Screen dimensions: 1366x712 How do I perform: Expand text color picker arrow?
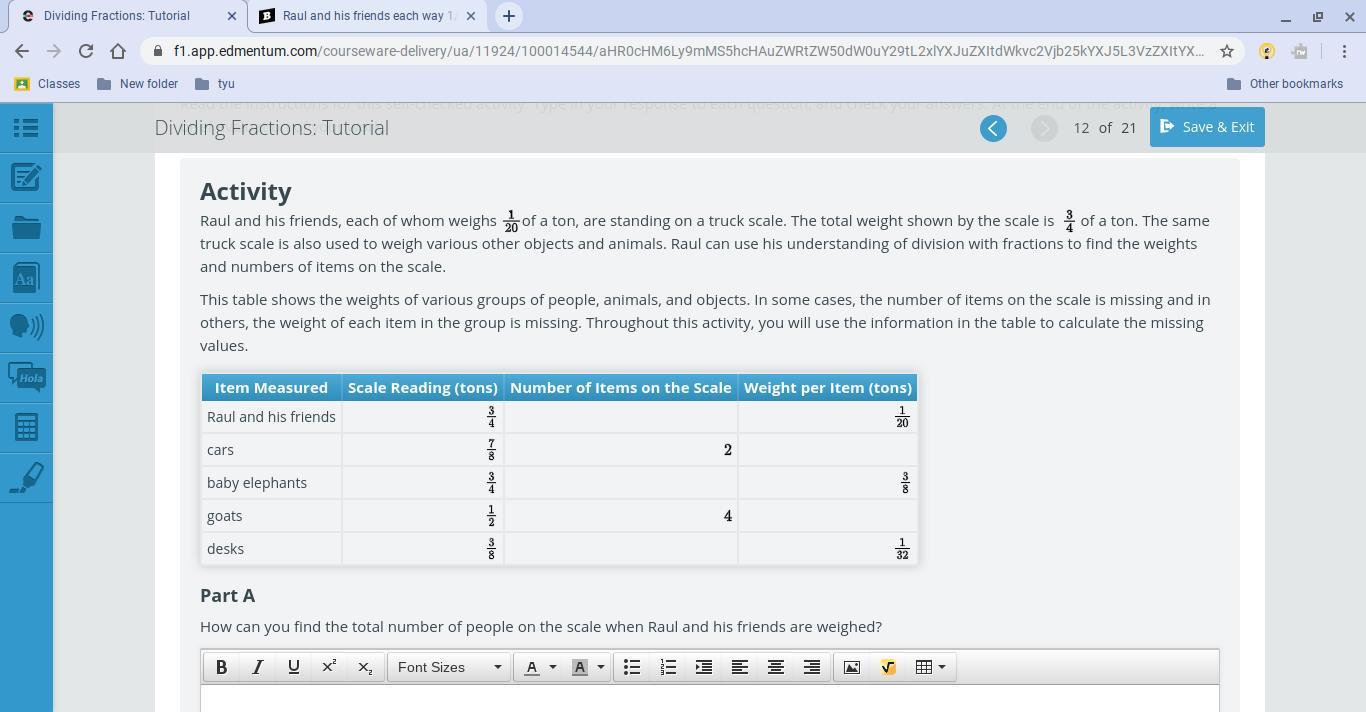point(552,667)
